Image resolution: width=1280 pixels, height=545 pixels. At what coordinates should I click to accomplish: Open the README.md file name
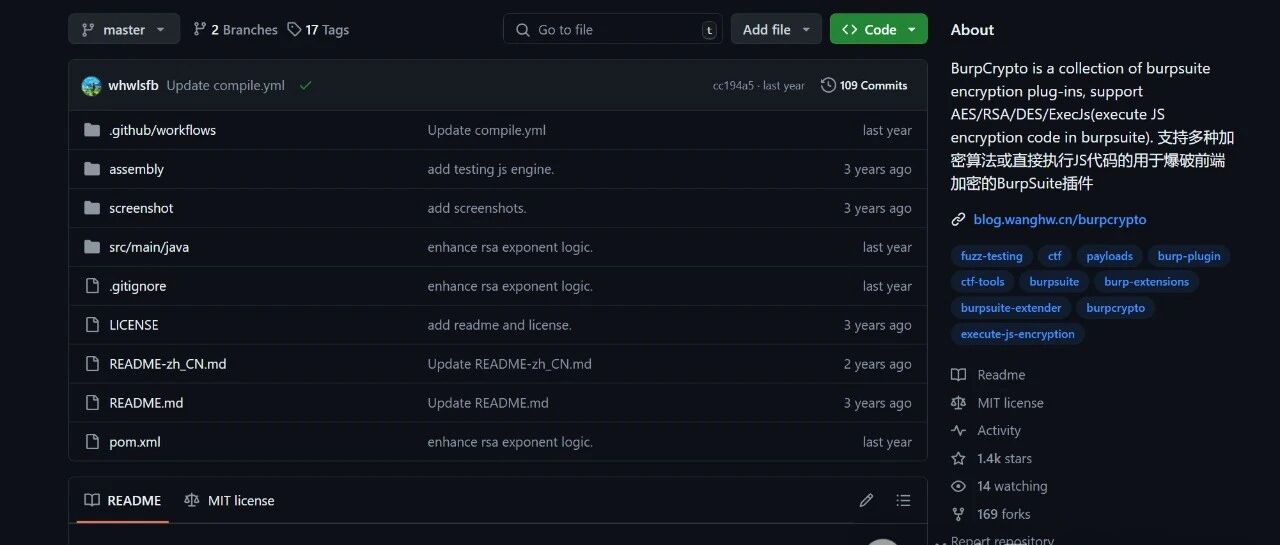[x=146, y=403]
